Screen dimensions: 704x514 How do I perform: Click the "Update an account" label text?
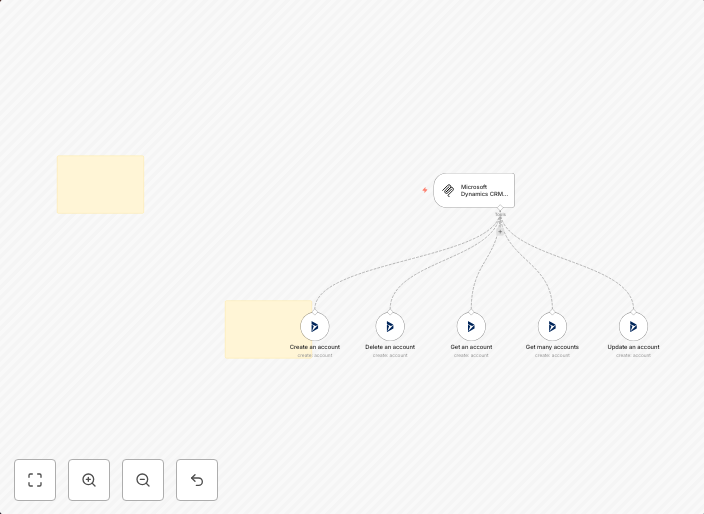coord(633,347)
